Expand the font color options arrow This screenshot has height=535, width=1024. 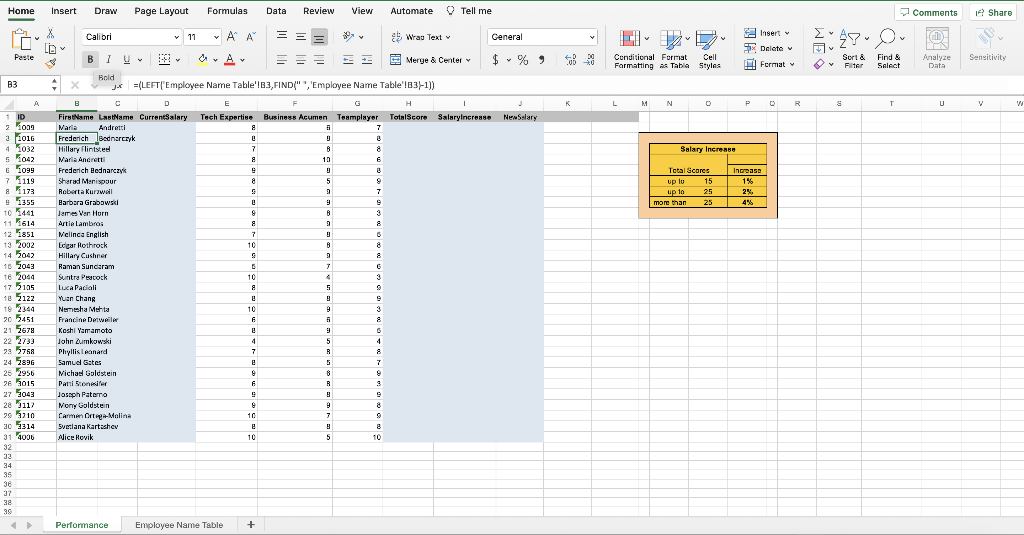pyautogui.click(x=242, y=60)
